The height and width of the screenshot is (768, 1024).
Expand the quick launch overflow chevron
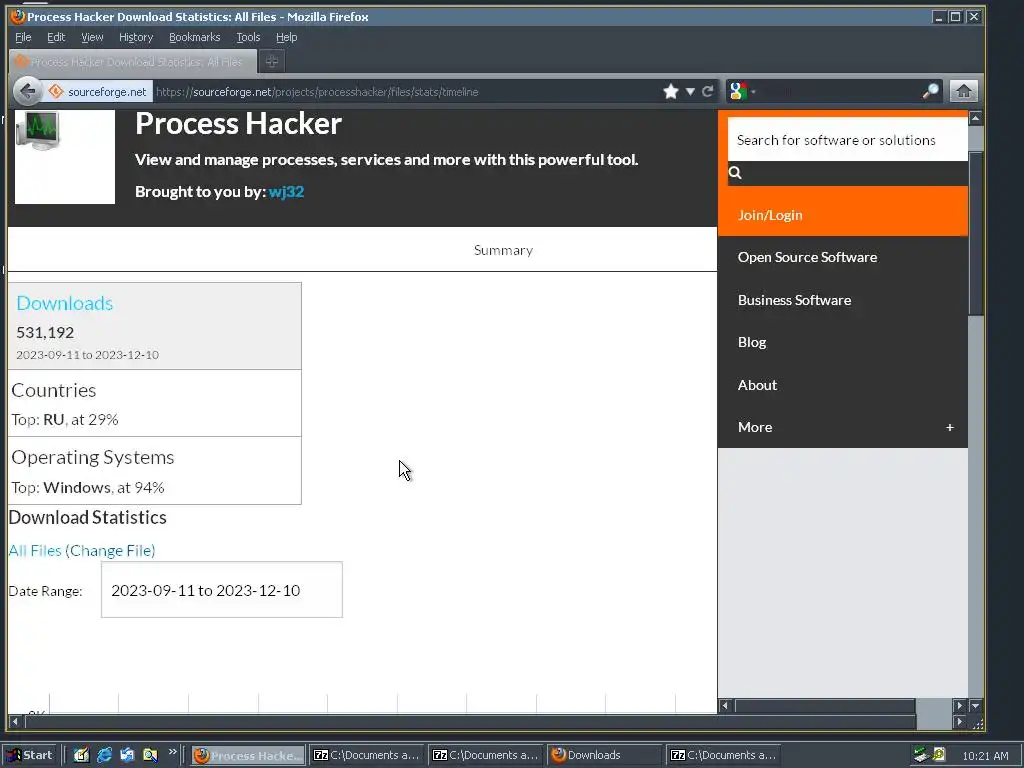pos(172,752)
